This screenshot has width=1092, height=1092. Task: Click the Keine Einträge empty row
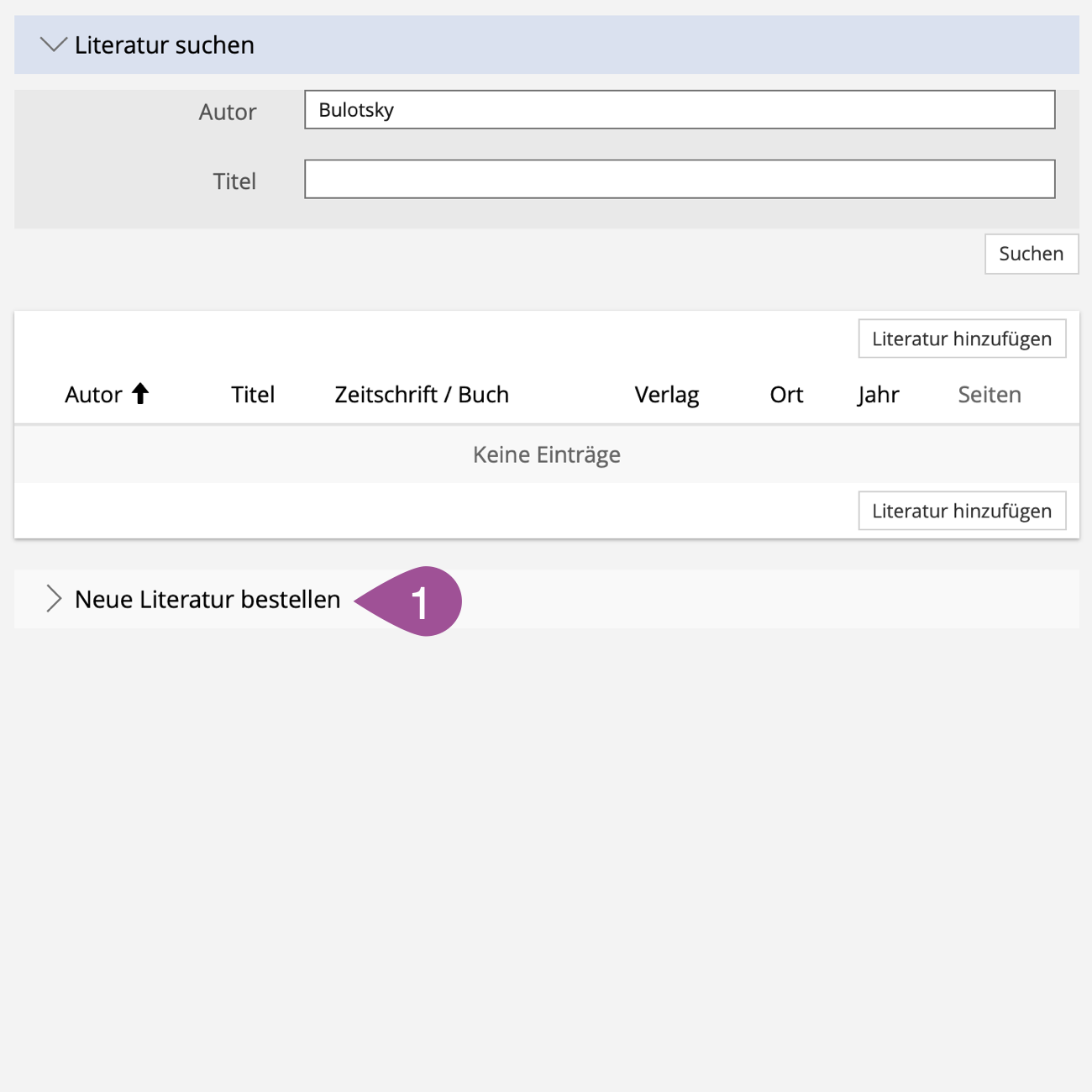tap(546, 454)
